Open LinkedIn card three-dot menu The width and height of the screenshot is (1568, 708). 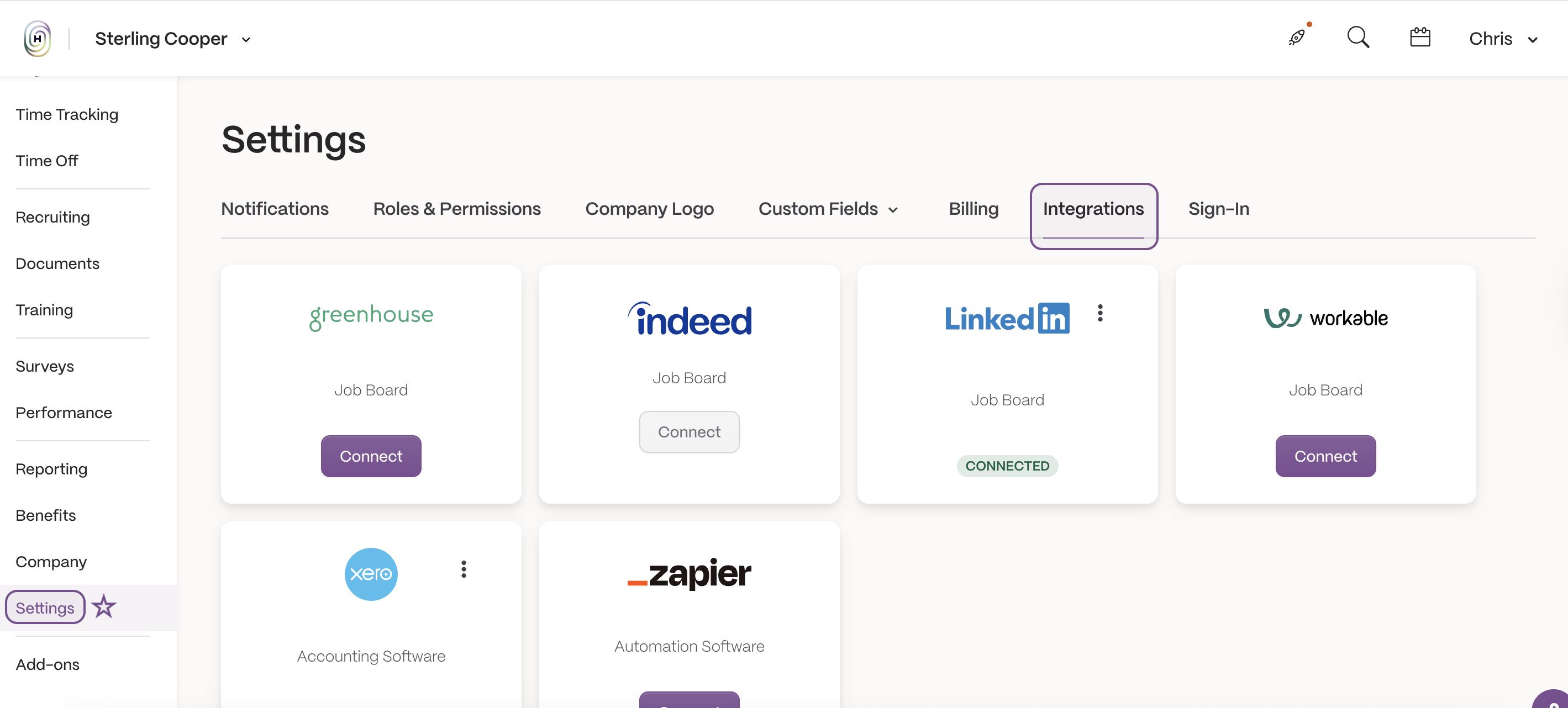coord(1099,313)
